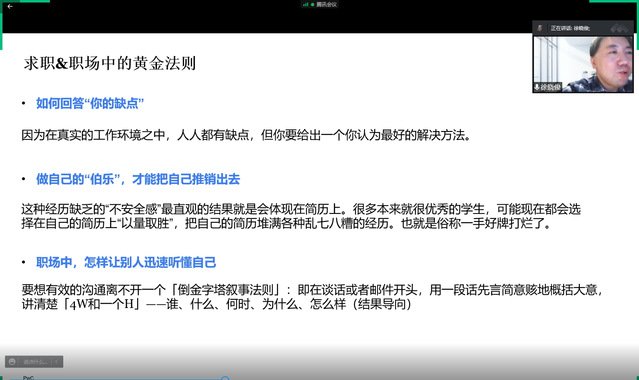This screenshot has width=639, height=380.
Task: Open the emoji picker in chat bar
Action: 12,362
